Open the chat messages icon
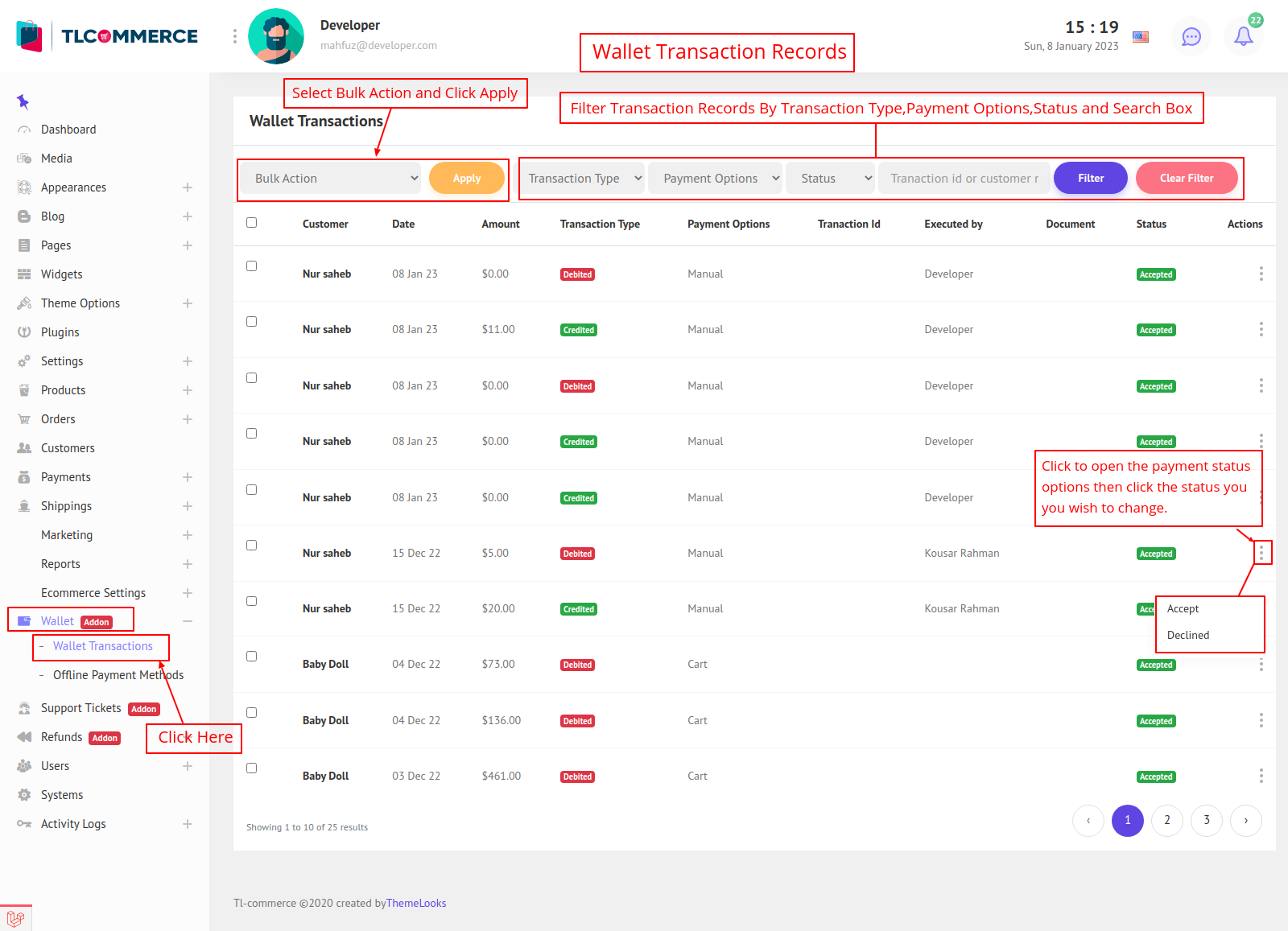 tap(1191, 36)
